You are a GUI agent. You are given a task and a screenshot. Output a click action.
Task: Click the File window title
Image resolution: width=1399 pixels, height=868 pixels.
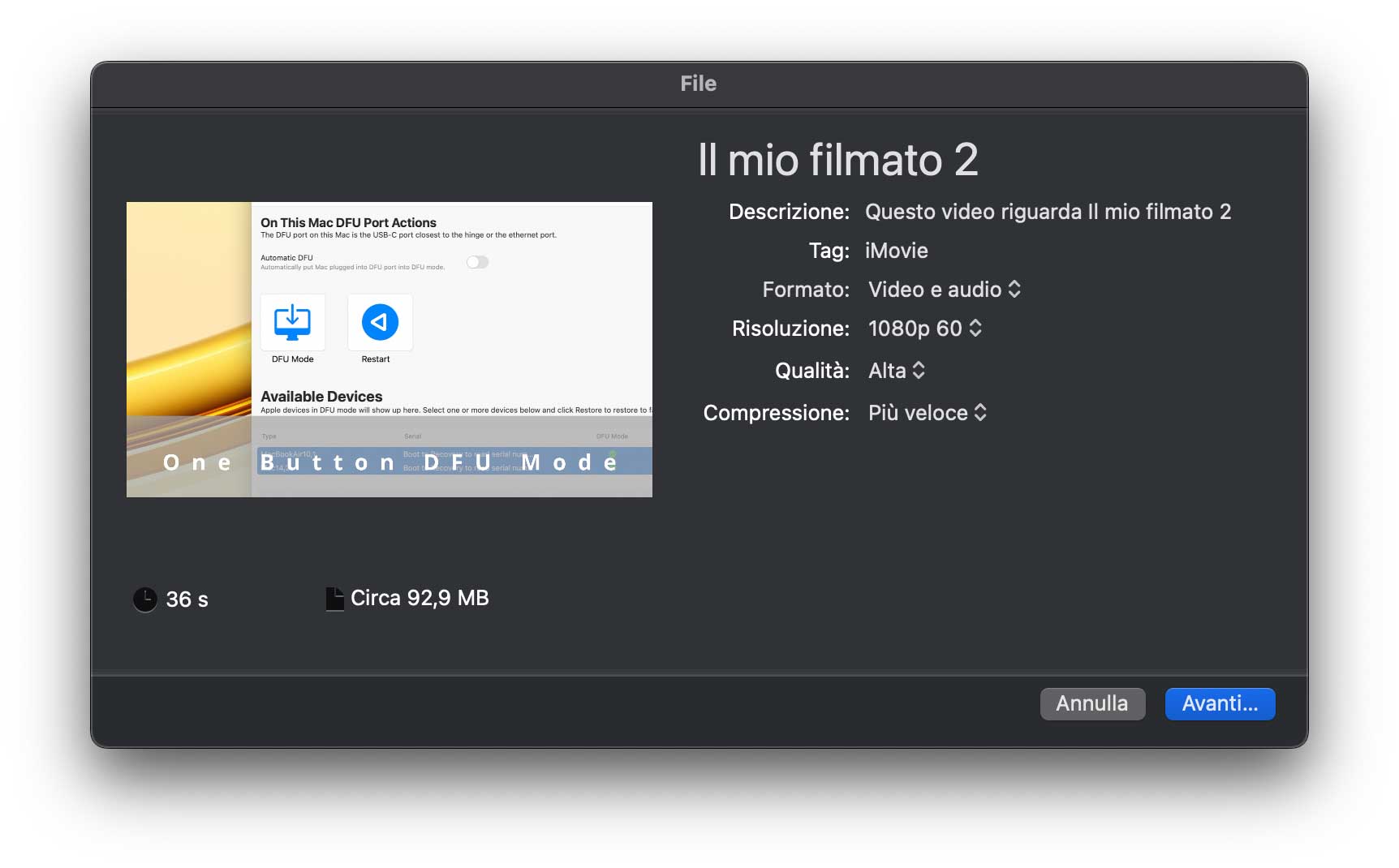[x=698, y=84]
